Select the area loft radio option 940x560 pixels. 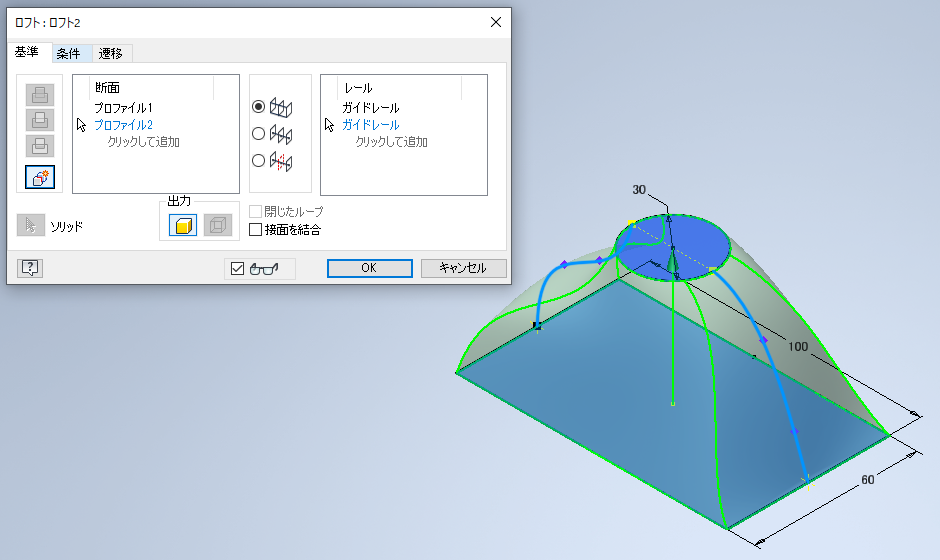[x=258, y=161]
